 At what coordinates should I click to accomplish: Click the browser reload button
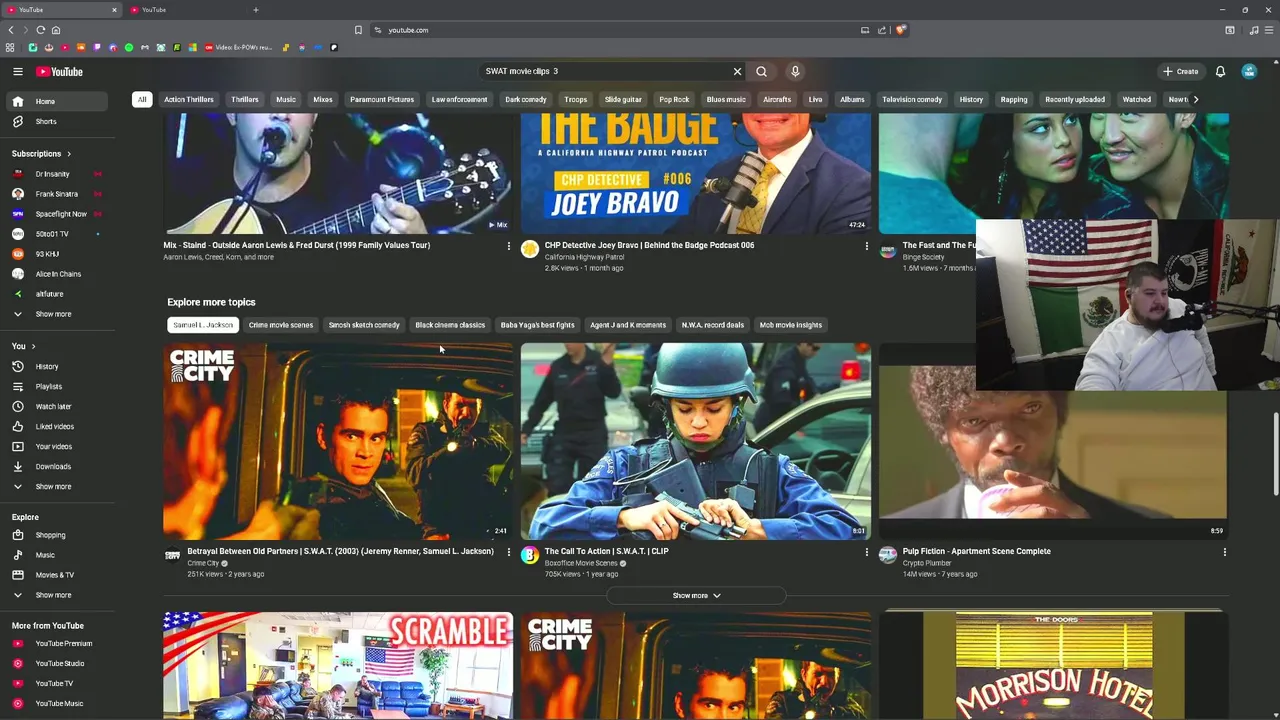(x=40, y=30)
